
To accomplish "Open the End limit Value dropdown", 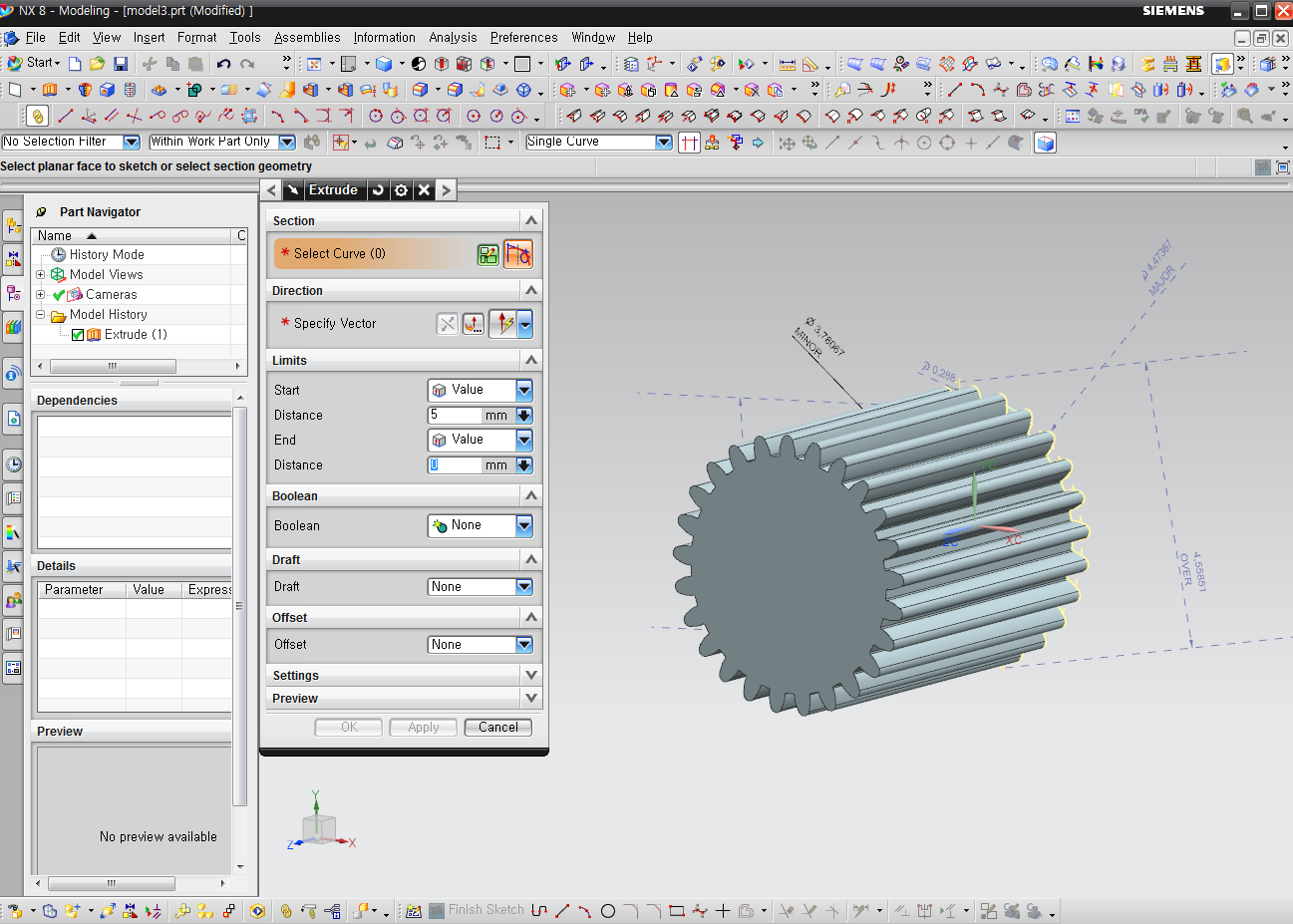I will pos(524,440).
